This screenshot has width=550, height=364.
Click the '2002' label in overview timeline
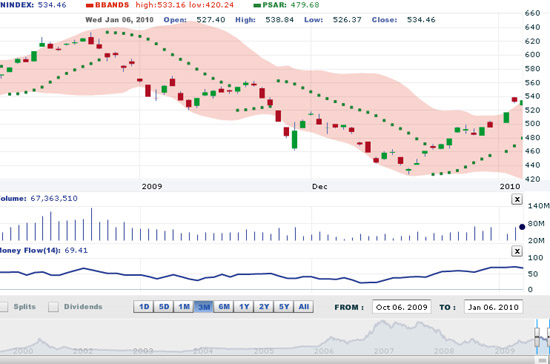click(83, 351)
